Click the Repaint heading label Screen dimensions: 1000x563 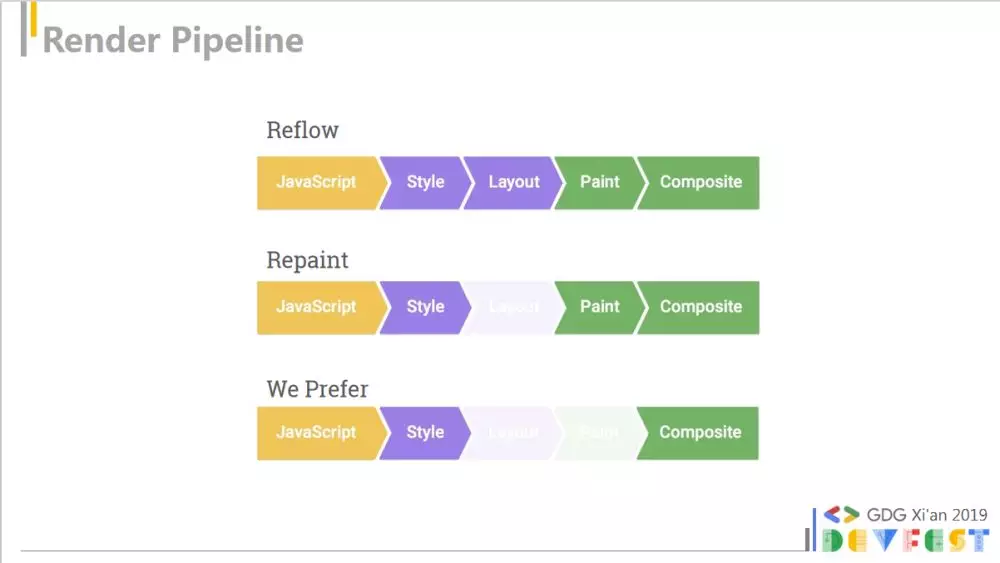click(307, 260)
